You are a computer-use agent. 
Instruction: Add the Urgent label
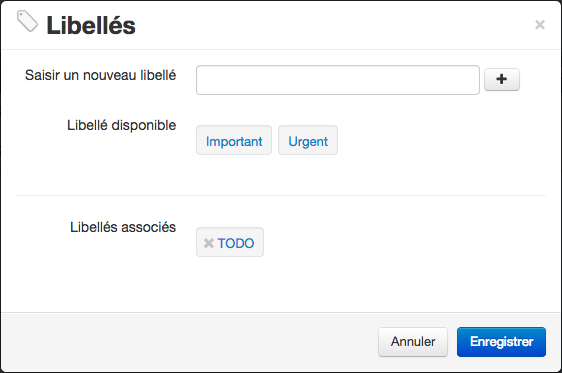[x=308, y=140]
